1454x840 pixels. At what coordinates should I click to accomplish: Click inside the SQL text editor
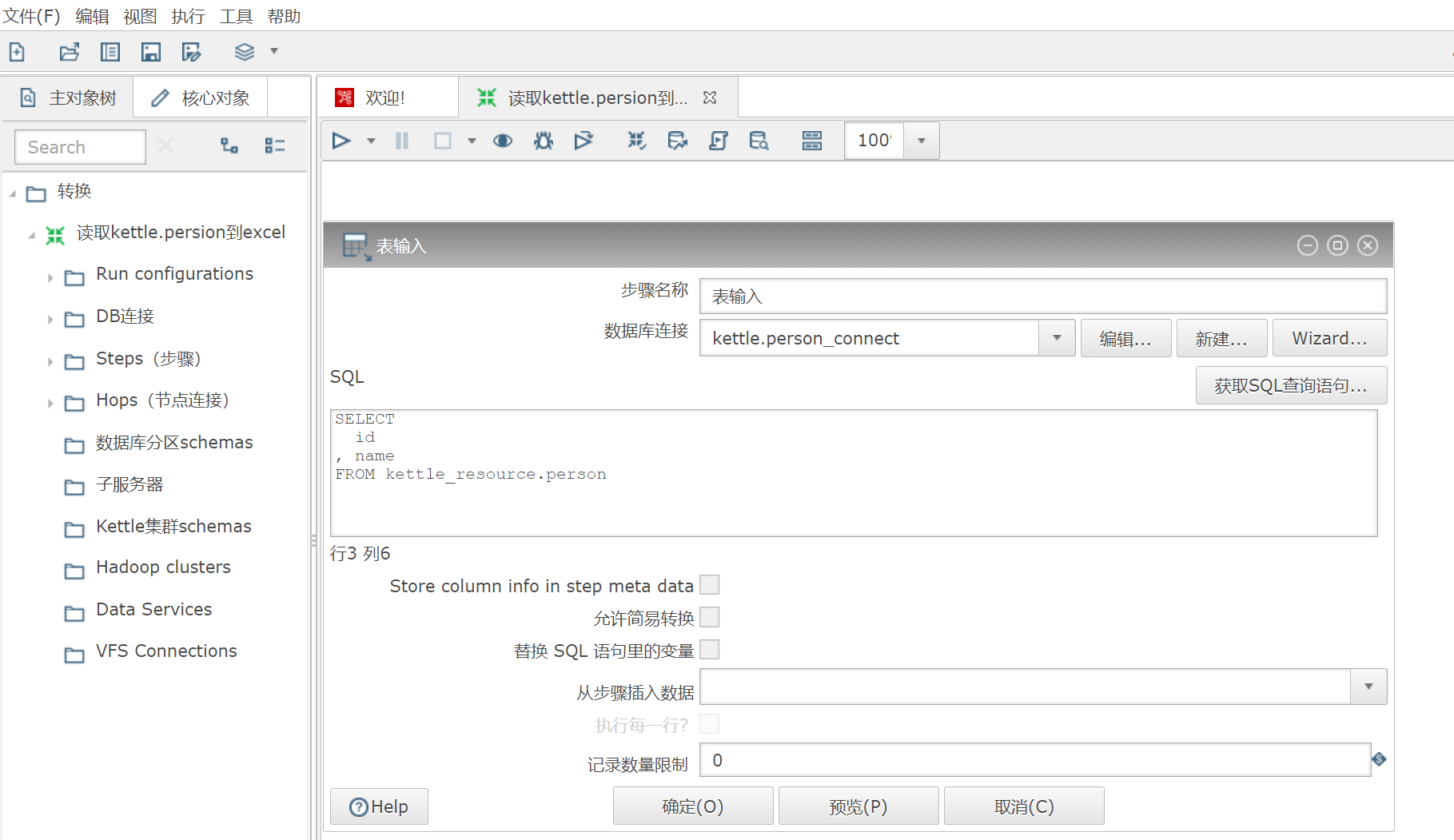854,472
